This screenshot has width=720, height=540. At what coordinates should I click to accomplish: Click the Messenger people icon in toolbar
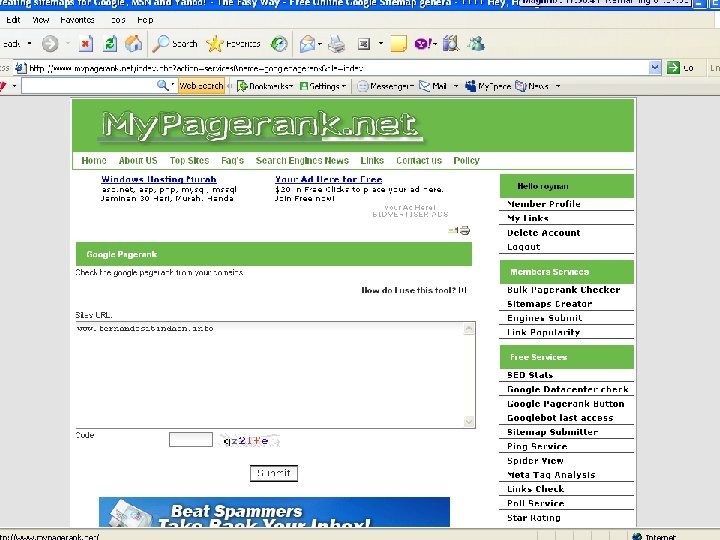tap(476, 44)
